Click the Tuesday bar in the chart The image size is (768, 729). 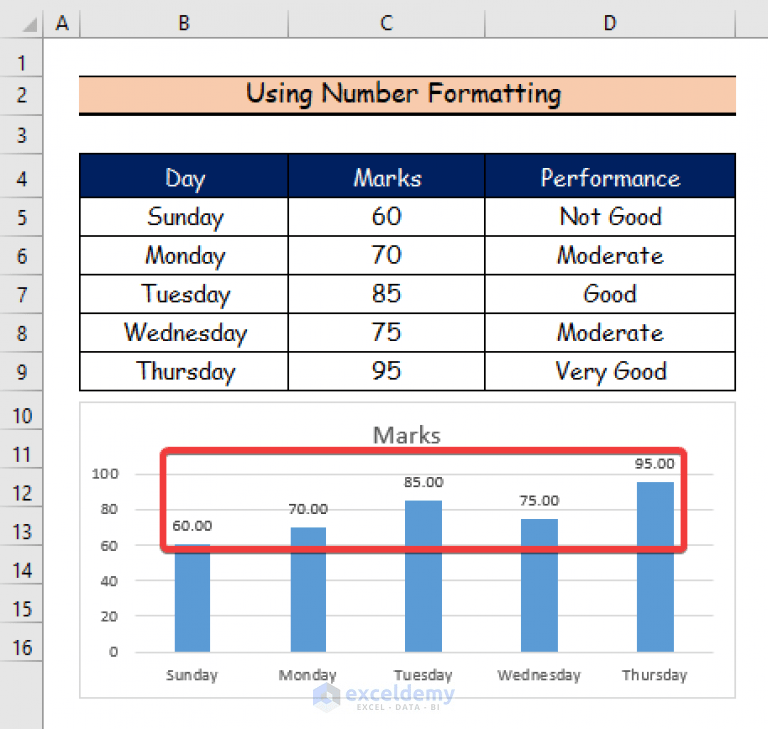[x=423, y=576]
